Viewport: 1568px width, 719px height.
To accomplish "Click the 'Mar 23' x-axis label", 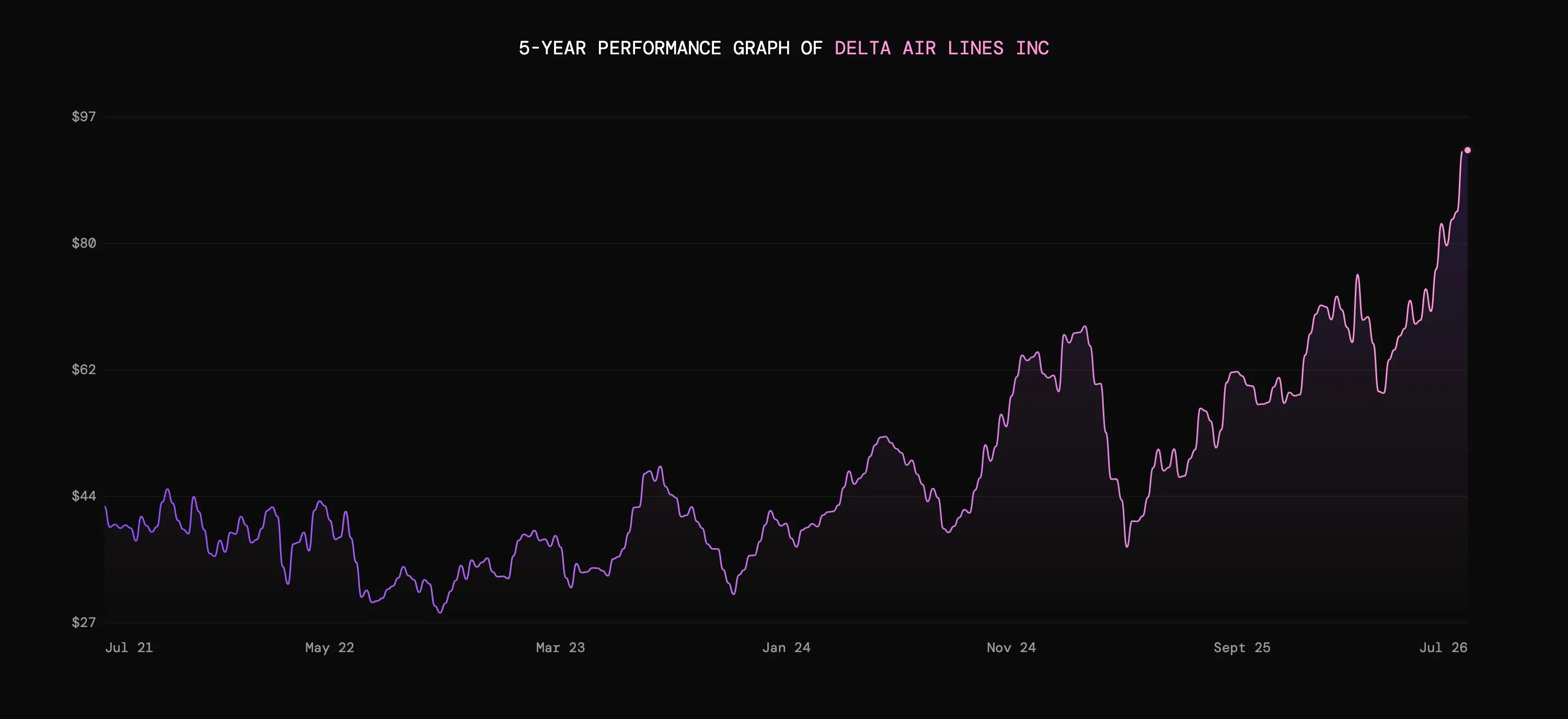I will [560, 647].
